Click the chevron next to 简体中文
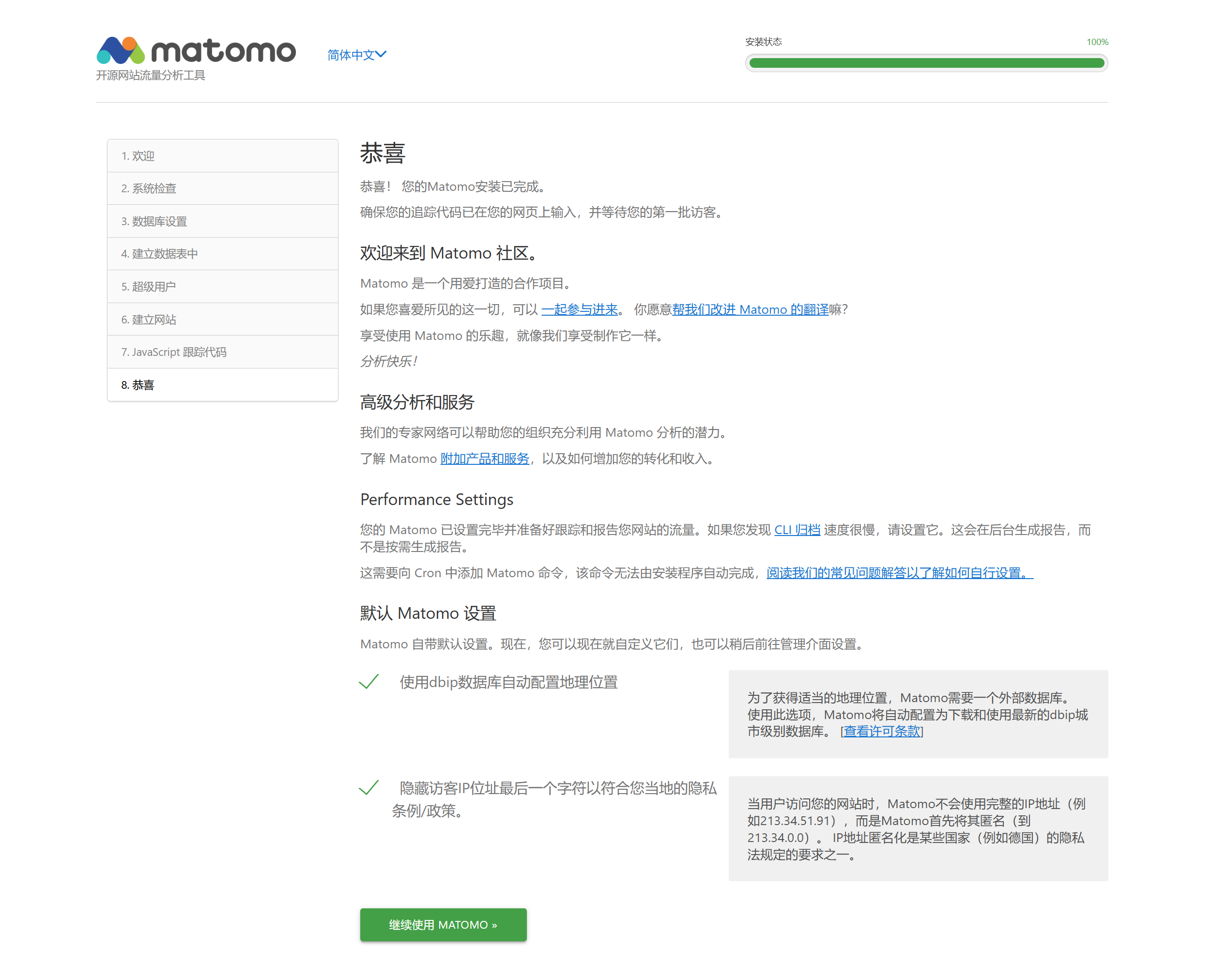This screenshot has width=1212, height=980. coord(381,54)
